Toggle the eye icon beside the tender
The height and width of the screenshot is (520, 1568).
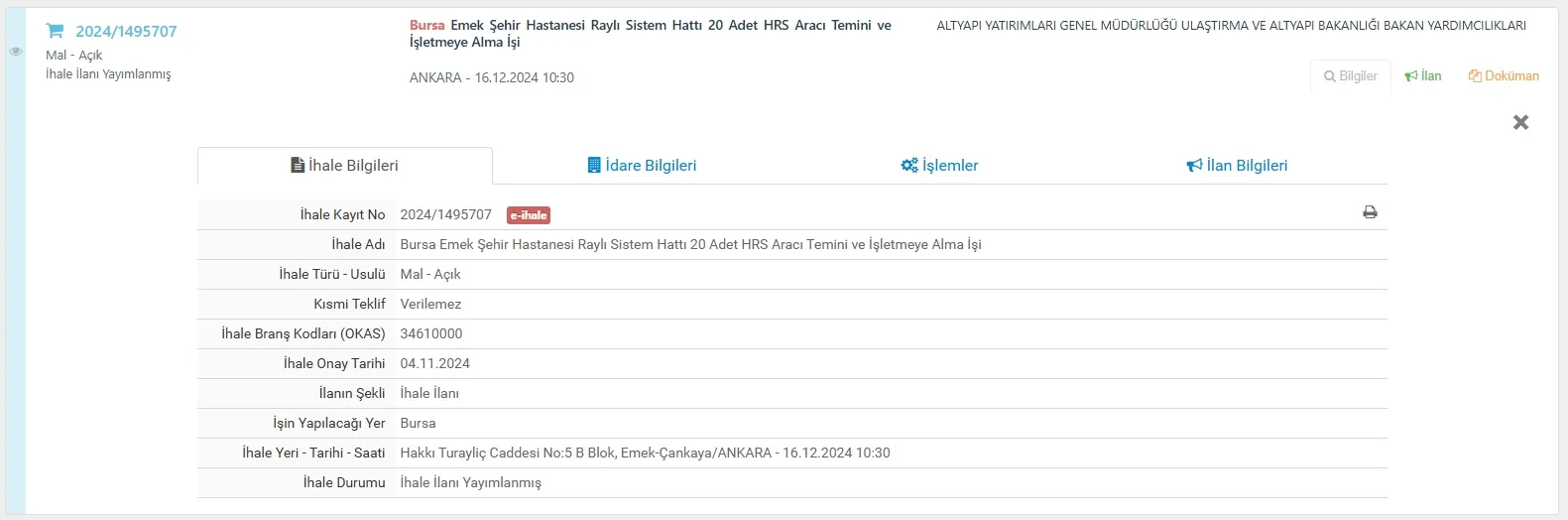15,52
